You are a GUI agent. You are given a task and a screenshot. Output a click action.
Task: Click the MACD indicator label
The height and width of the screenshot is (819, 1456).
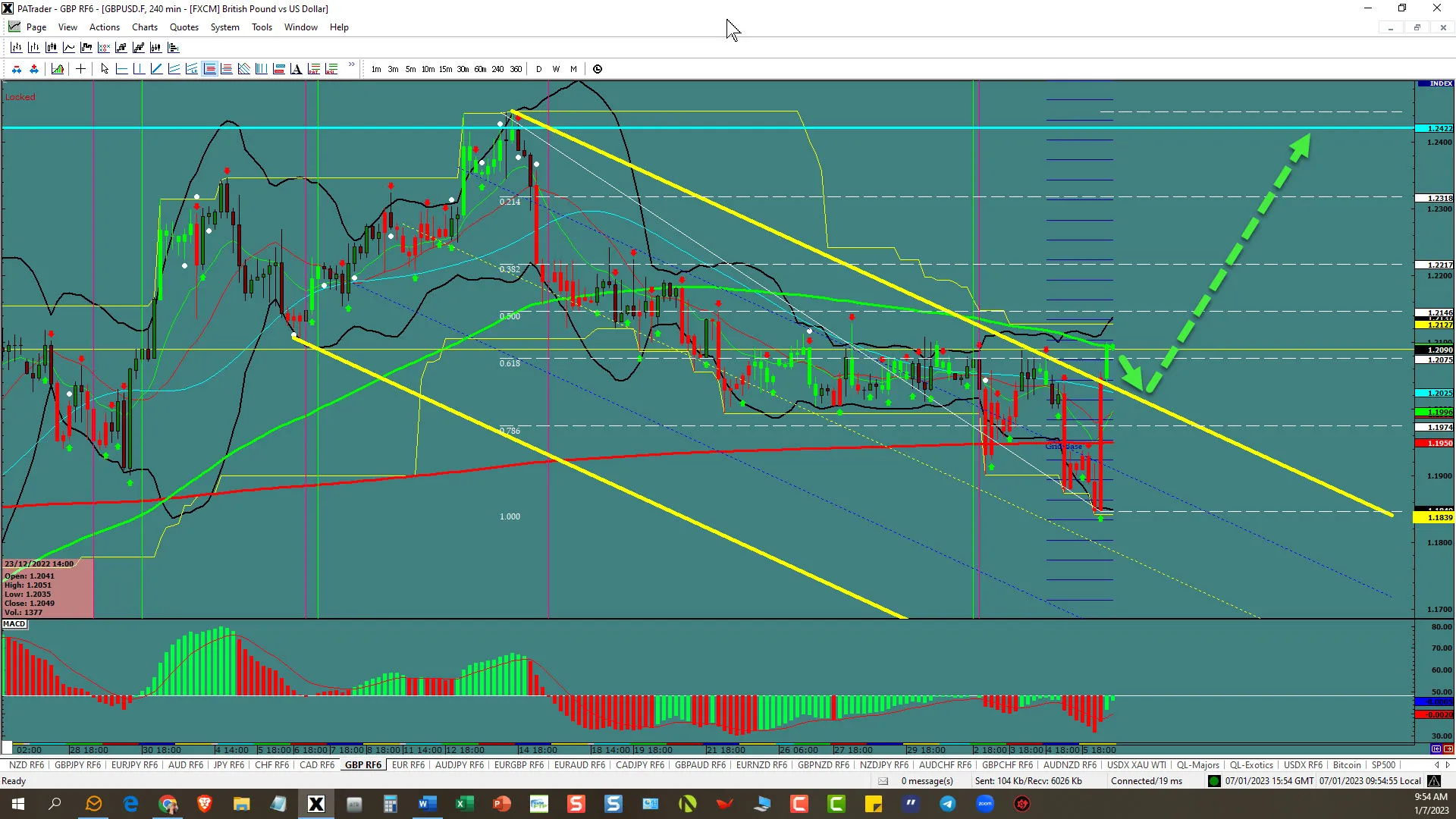(14, 624)
